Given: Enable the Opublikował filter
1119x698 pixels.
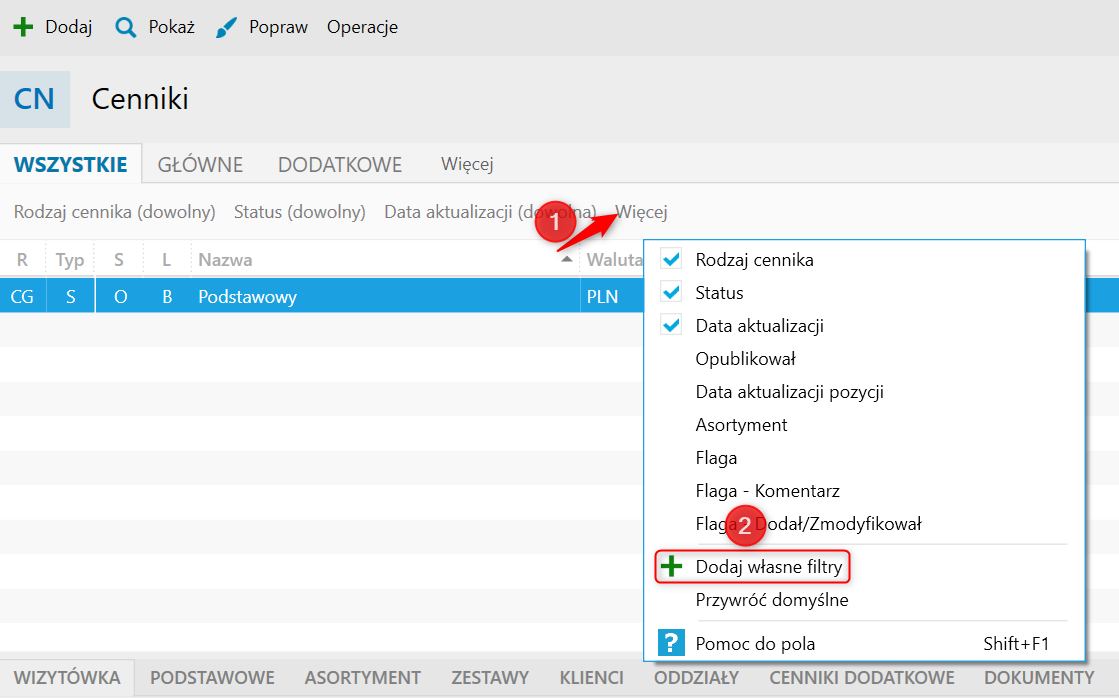Looking at the screenshot, I should [x=745, y=358].
